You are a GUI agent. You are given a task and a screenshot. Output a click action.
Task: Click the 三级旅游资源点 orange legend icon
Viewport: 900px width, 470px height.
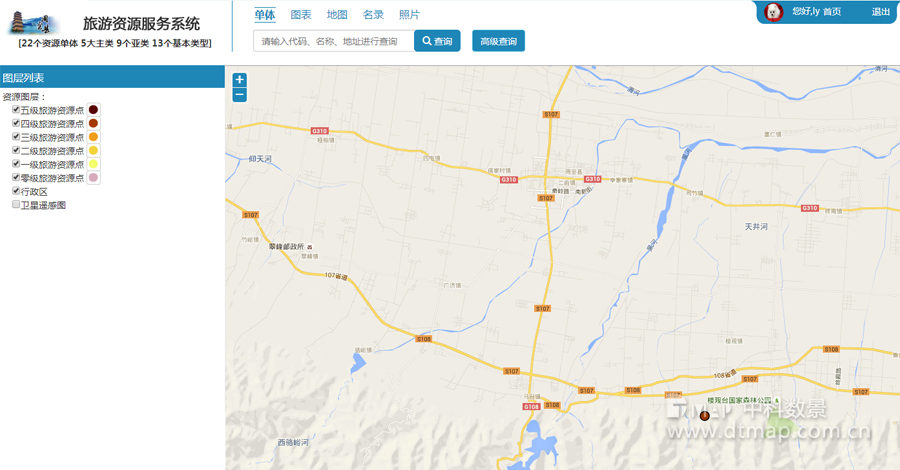tap(94, 137)
